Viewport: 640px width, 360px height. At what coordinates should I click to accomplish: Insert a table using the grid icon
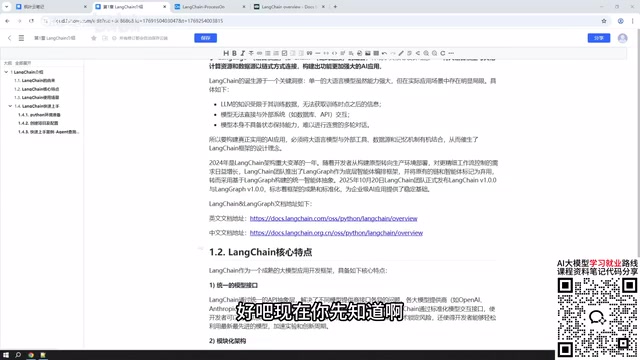click(376, 53)
